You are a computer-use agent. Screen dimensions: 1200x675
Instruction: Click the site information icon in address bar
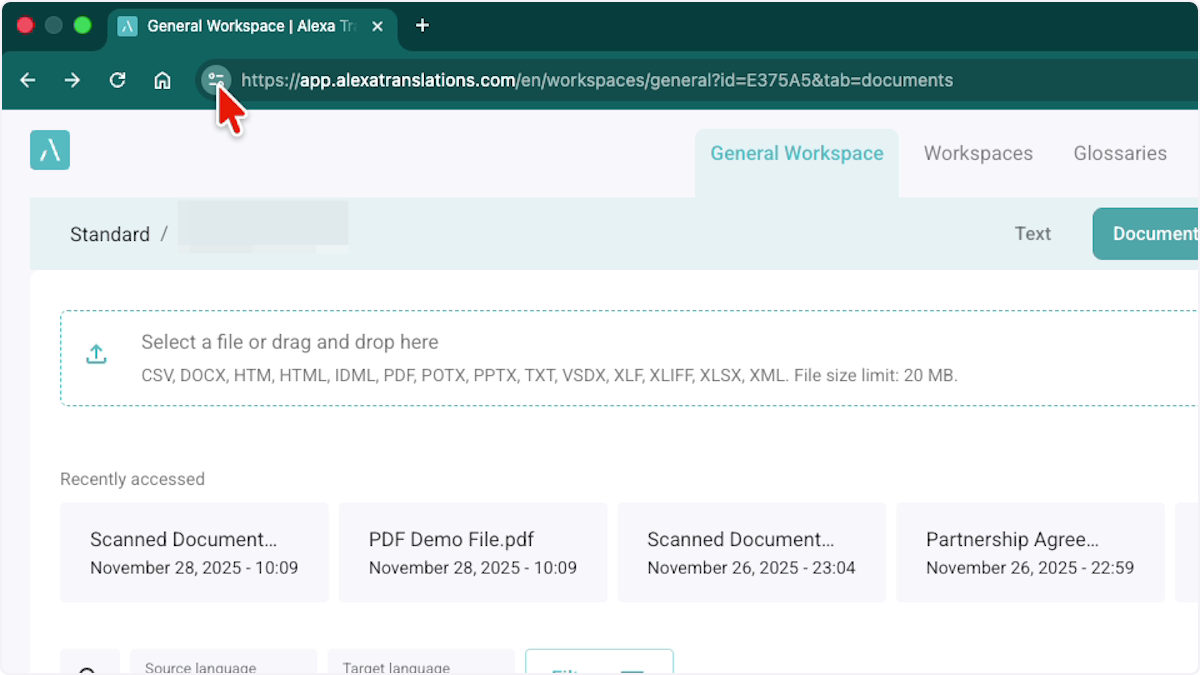click(216, 80)
